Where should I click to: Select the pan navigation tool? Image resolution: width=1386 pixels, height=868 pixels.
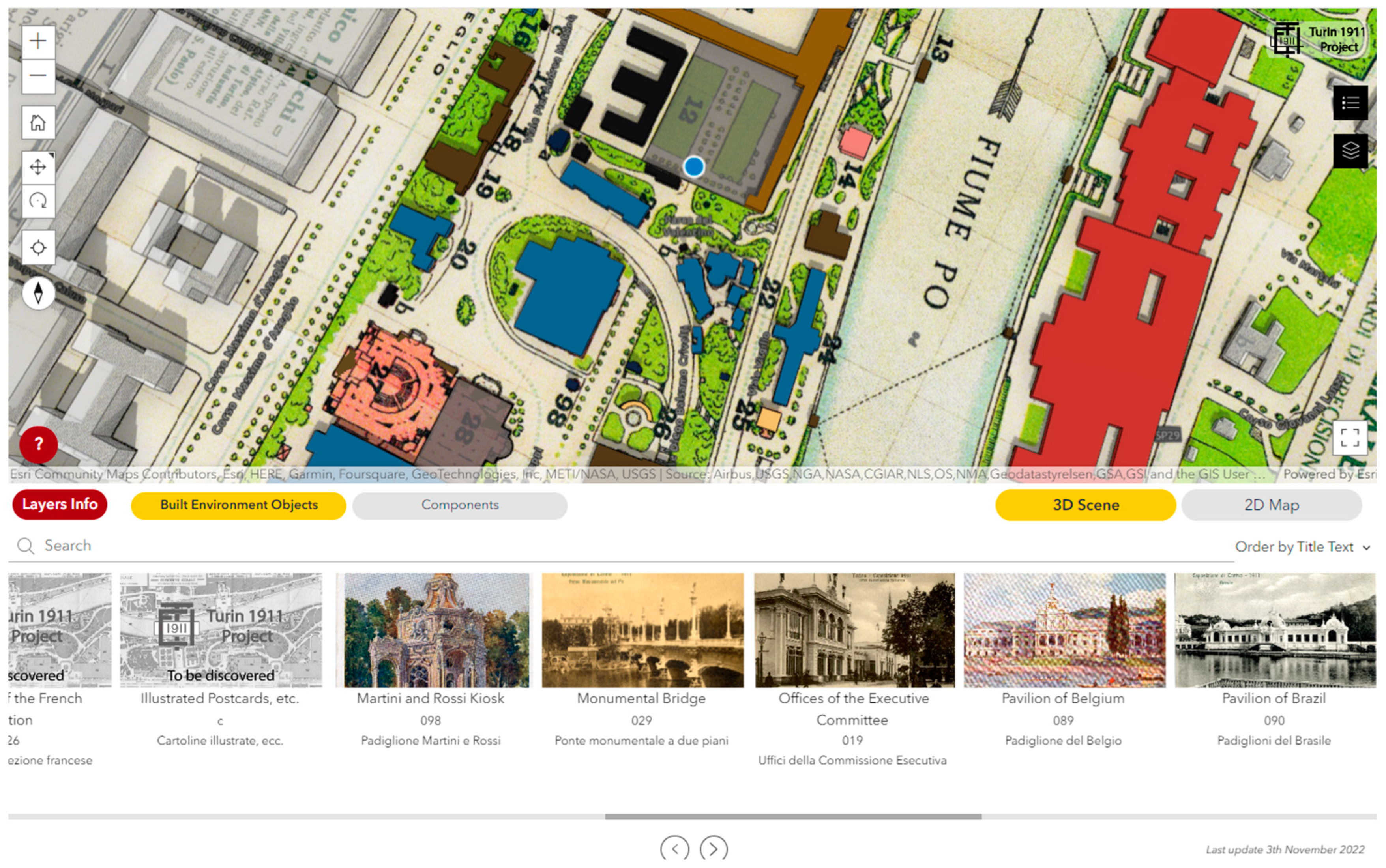point(38,167)
